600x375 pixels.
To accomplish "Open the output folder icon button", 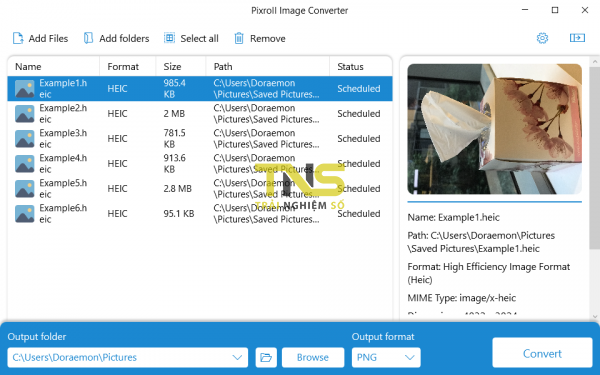I will click(x=266, y=357).
